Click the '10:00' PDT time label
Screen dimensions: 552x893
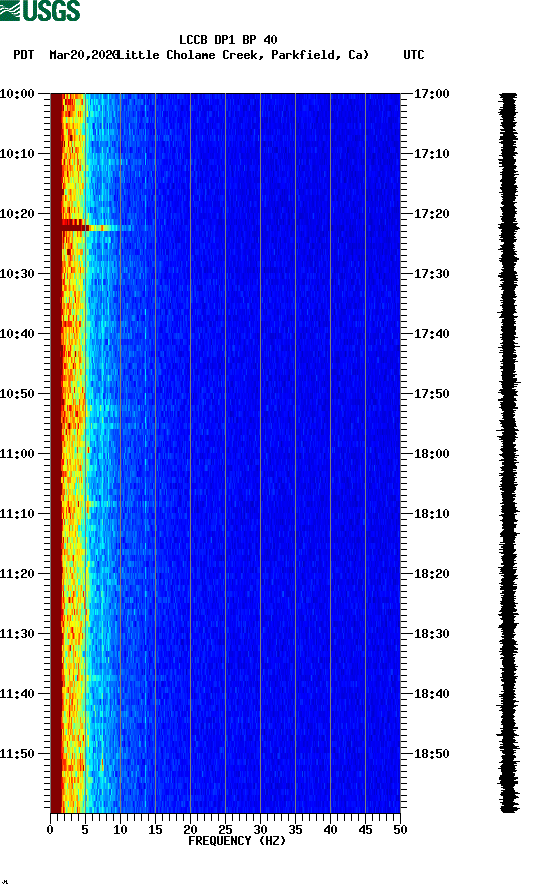click(x=17, y=93)
